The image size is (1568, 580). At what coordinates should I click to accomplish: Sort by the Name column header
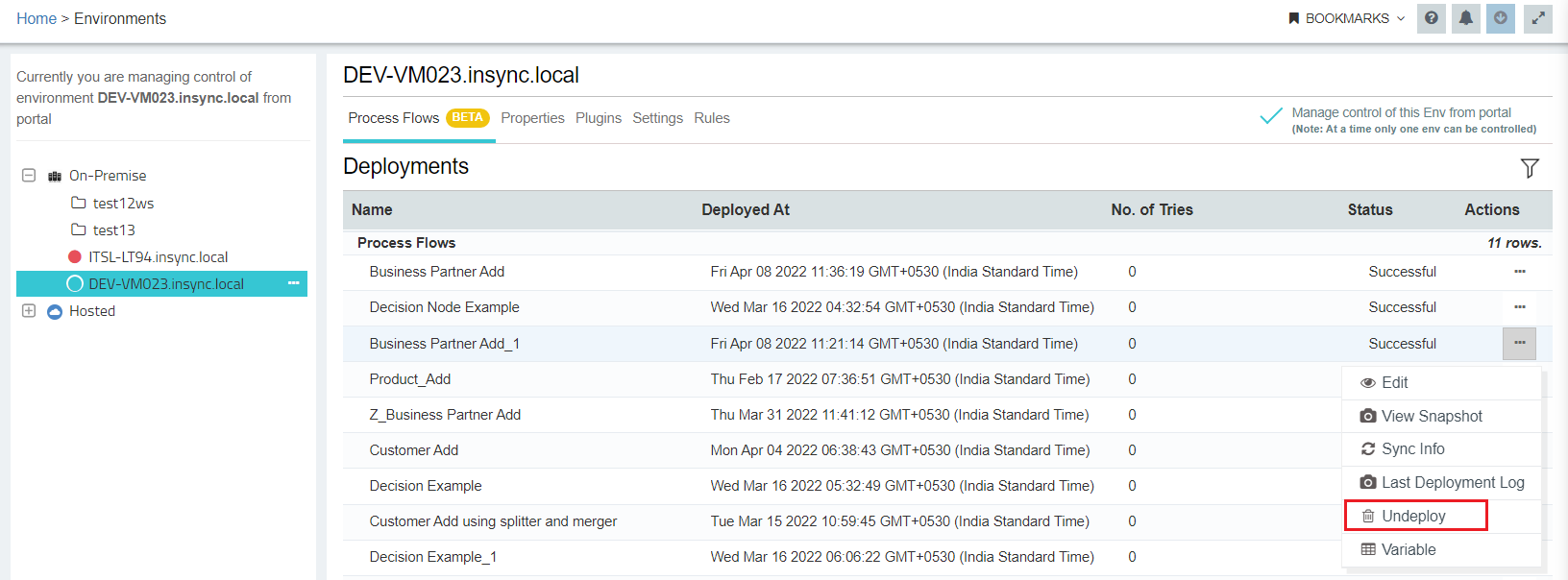point(372,209)
